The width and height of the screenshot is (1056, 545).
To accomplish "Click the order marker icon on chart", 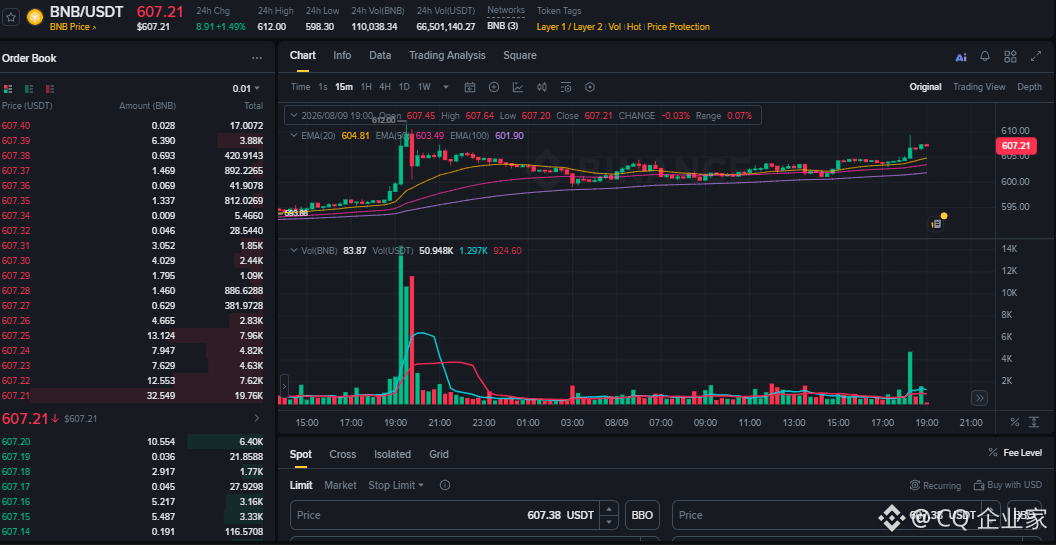I will [x=936, y=224].
